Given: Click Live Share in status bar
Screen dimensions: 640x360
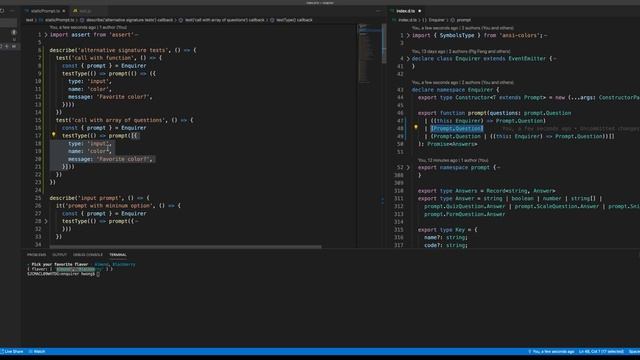Looking at the screenshot, I should tap(12, 351).
